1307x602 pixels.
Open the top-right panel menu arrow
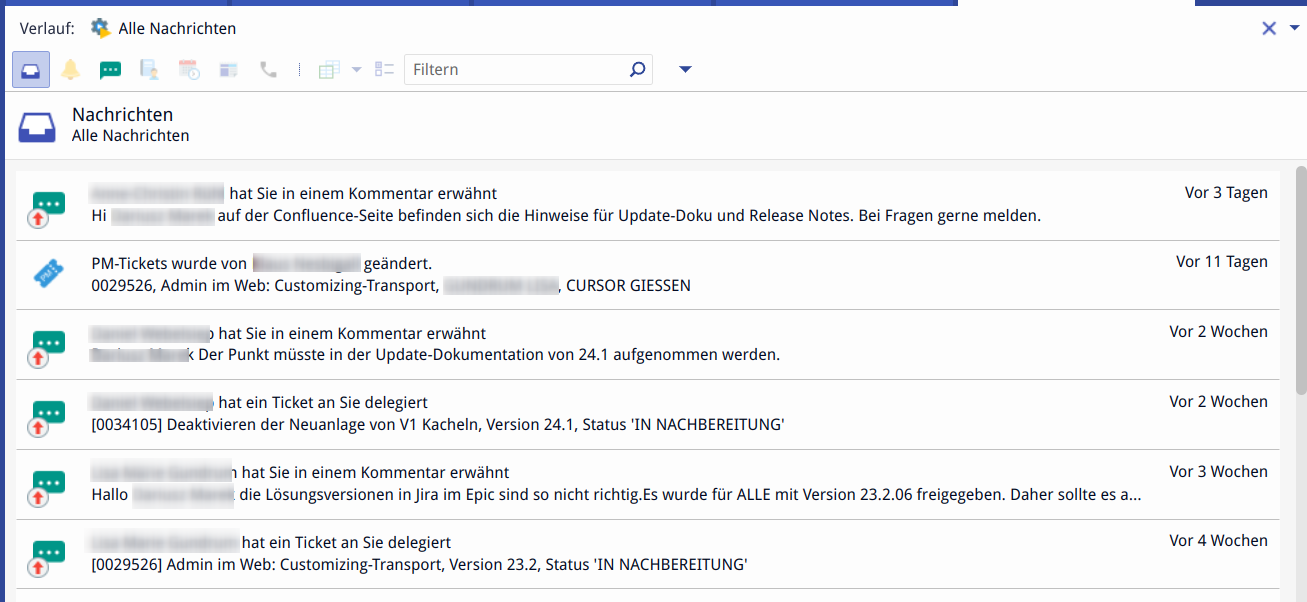tap(1294, 28)
